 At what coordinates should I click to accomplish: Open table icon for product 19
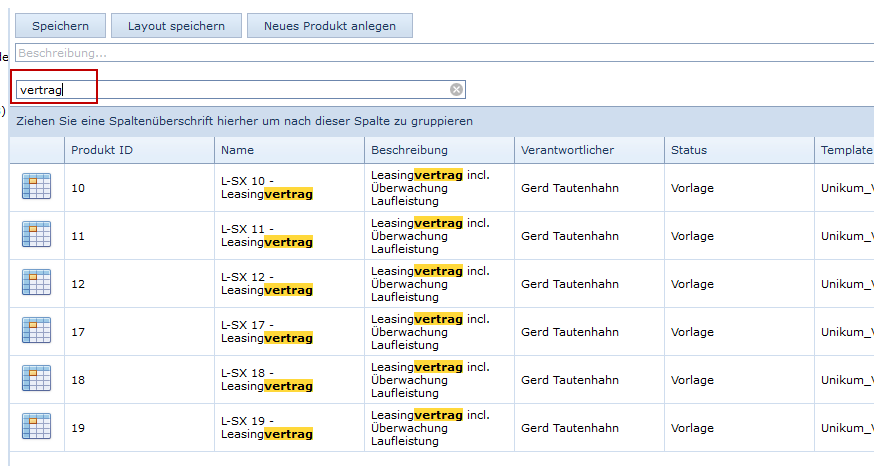tap(36, 427)
